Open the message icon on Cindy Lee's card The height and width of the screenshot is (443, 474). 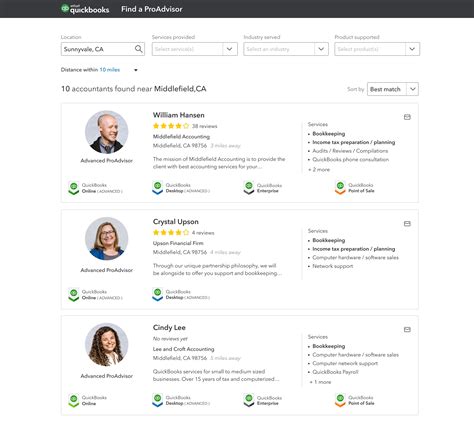(x=407, y=330)
